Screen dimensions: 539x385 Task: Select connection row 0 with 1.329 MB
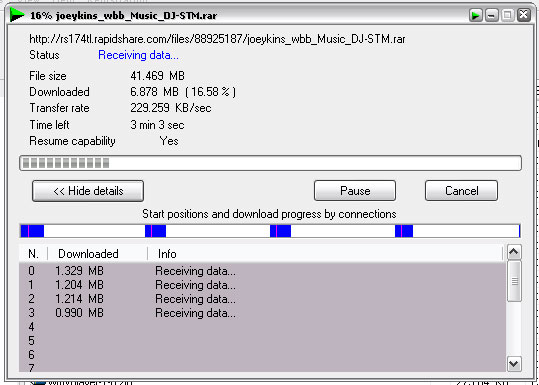click(x=263, y=271)
